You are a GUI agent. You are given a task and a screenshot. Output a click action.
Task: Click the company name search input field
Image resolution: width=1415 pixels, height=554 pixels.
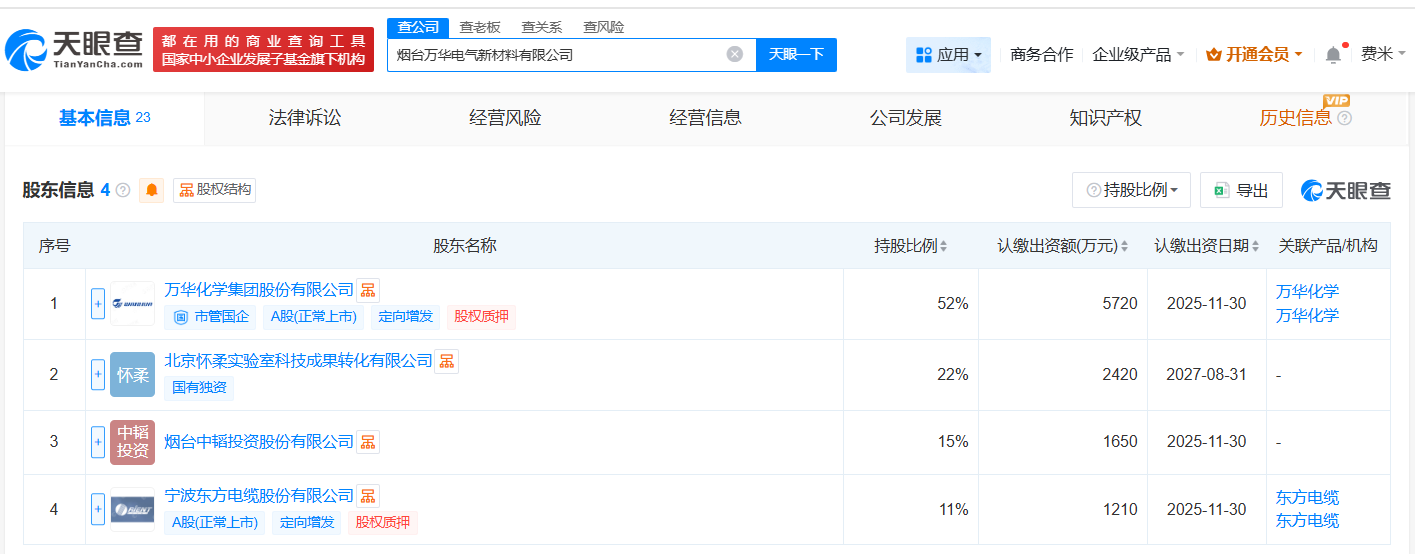(555, 55)
